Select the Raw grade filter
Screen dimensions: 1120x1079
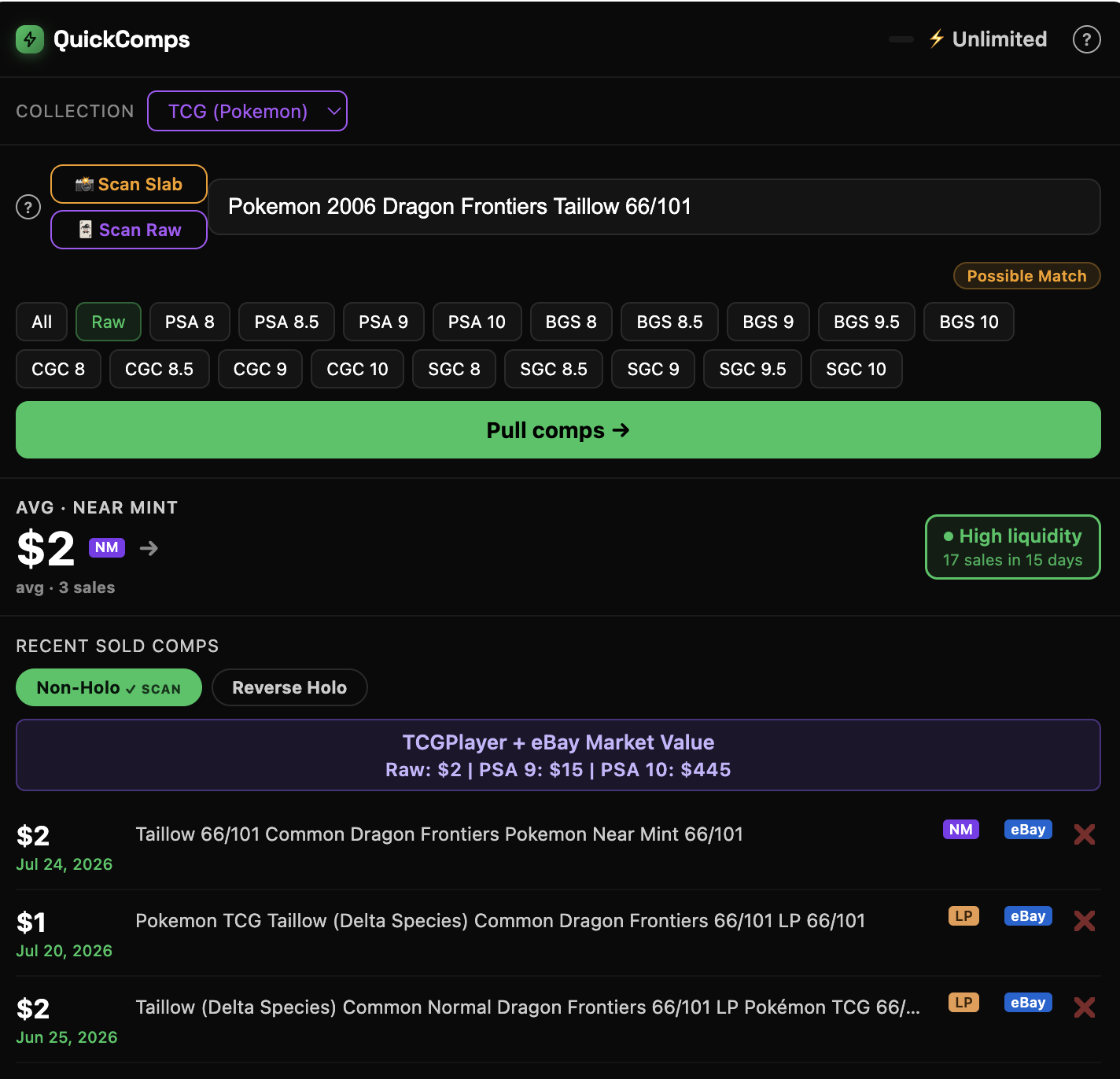tap(109, 322)
